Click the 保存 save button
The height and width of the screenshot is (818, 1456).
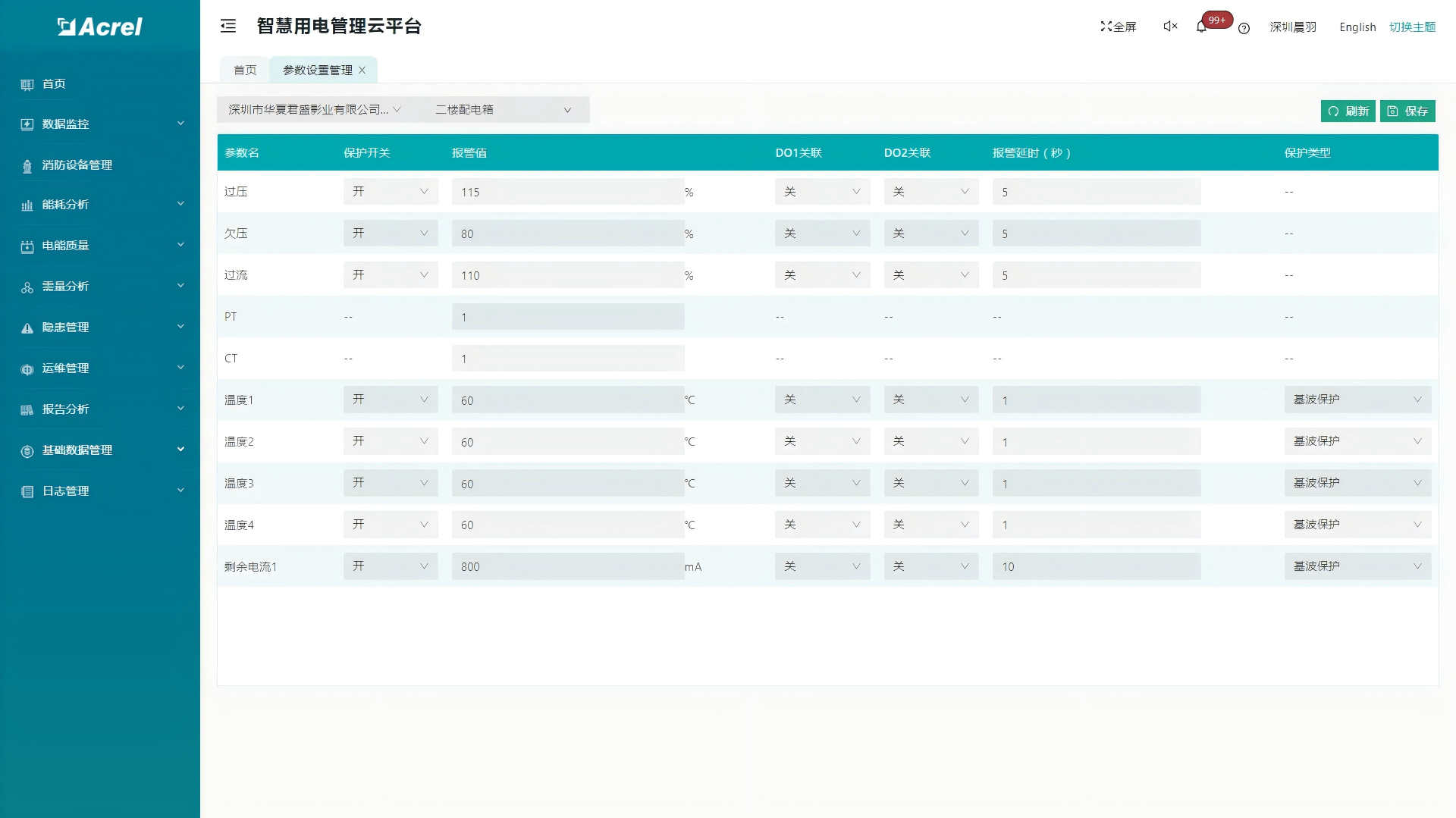[1407, 111]
